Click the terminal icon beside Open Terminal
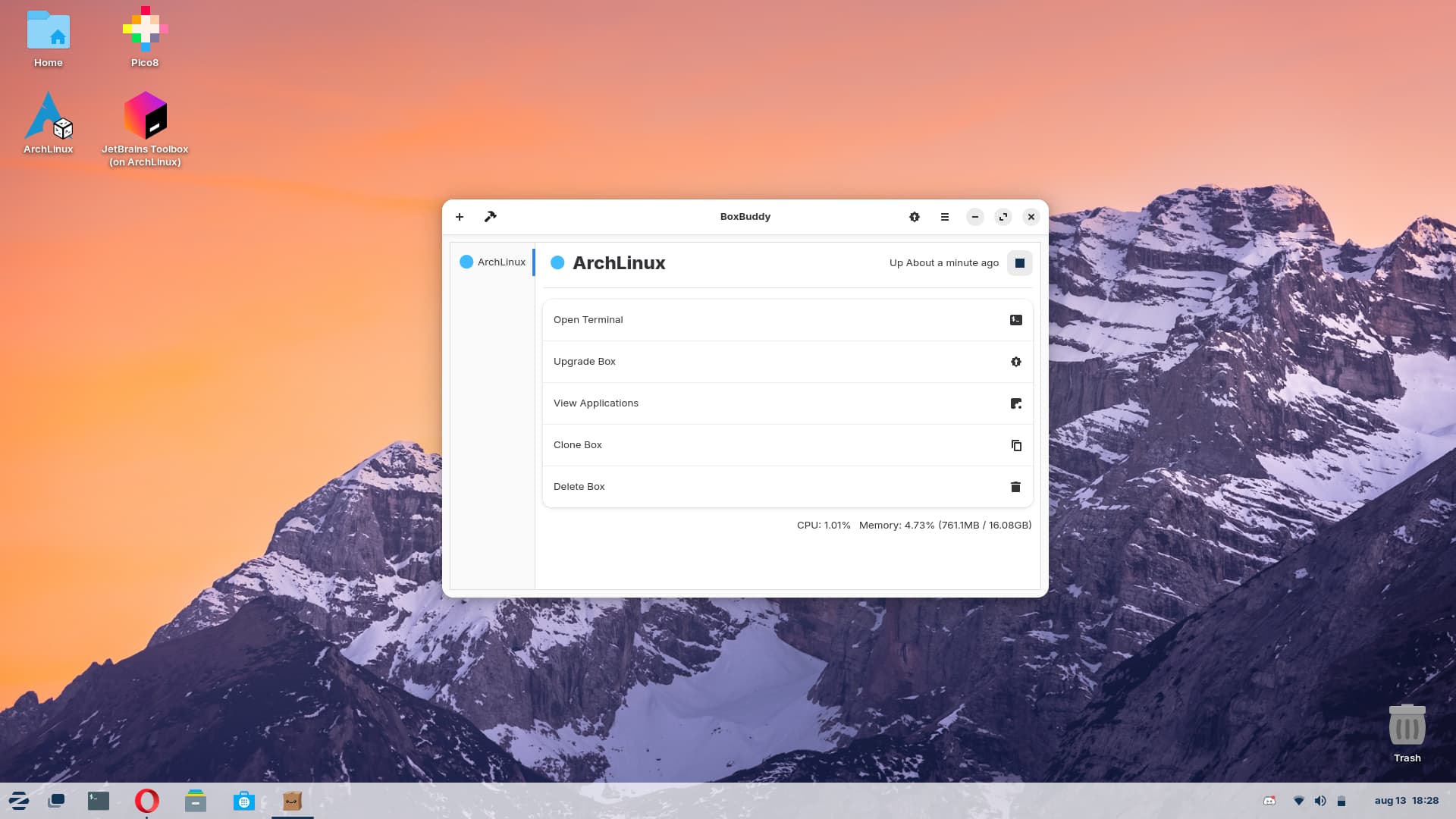Image resolution: width=1456 pixels, height=819 pixels. point(1016,320)
